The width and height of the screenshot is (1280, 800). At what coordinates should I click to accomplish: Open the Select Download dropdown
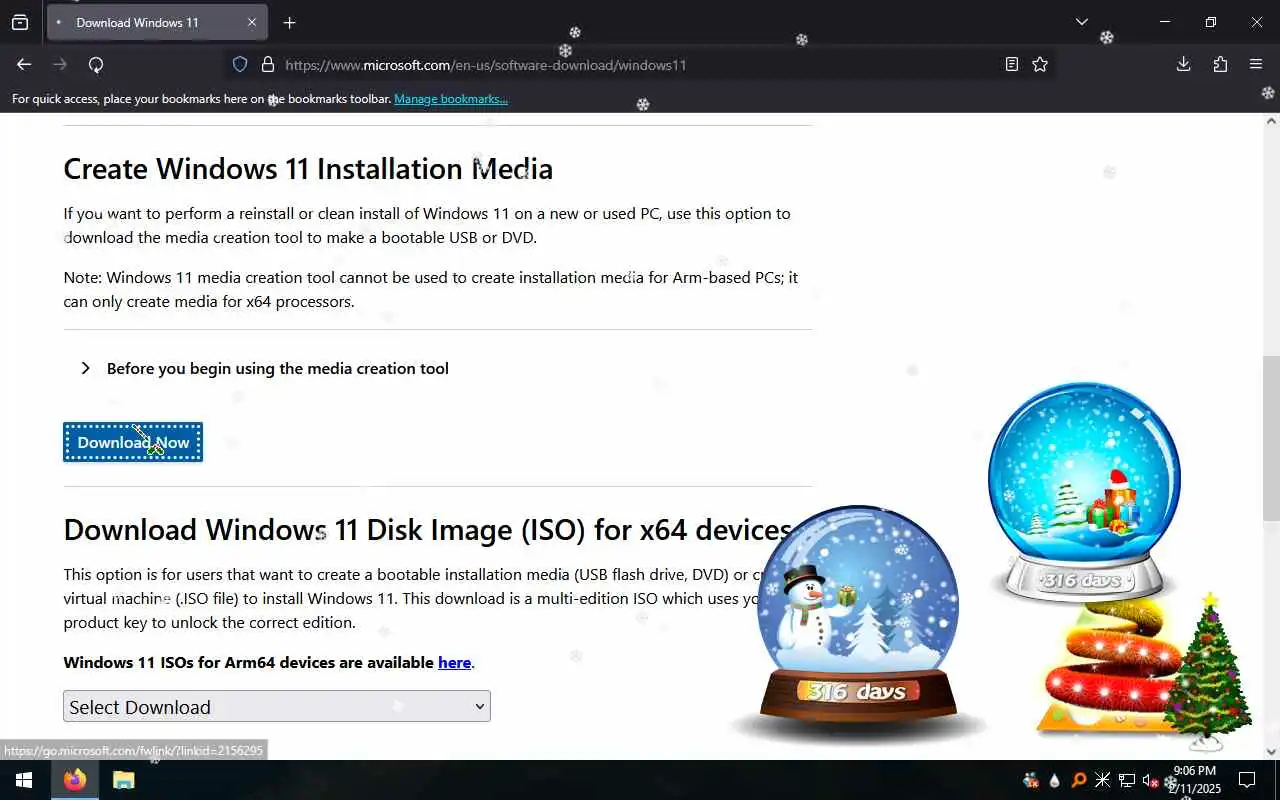pyautogui.click(x=277, y=706)
